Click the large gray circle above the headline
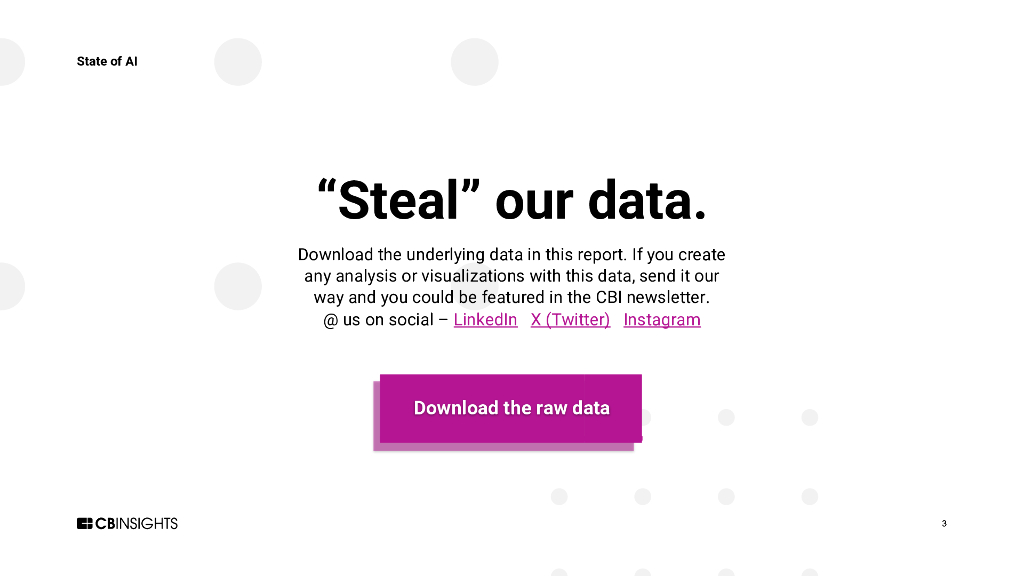The width and height of the screenshot is (1024, 576). coord(474,62)
